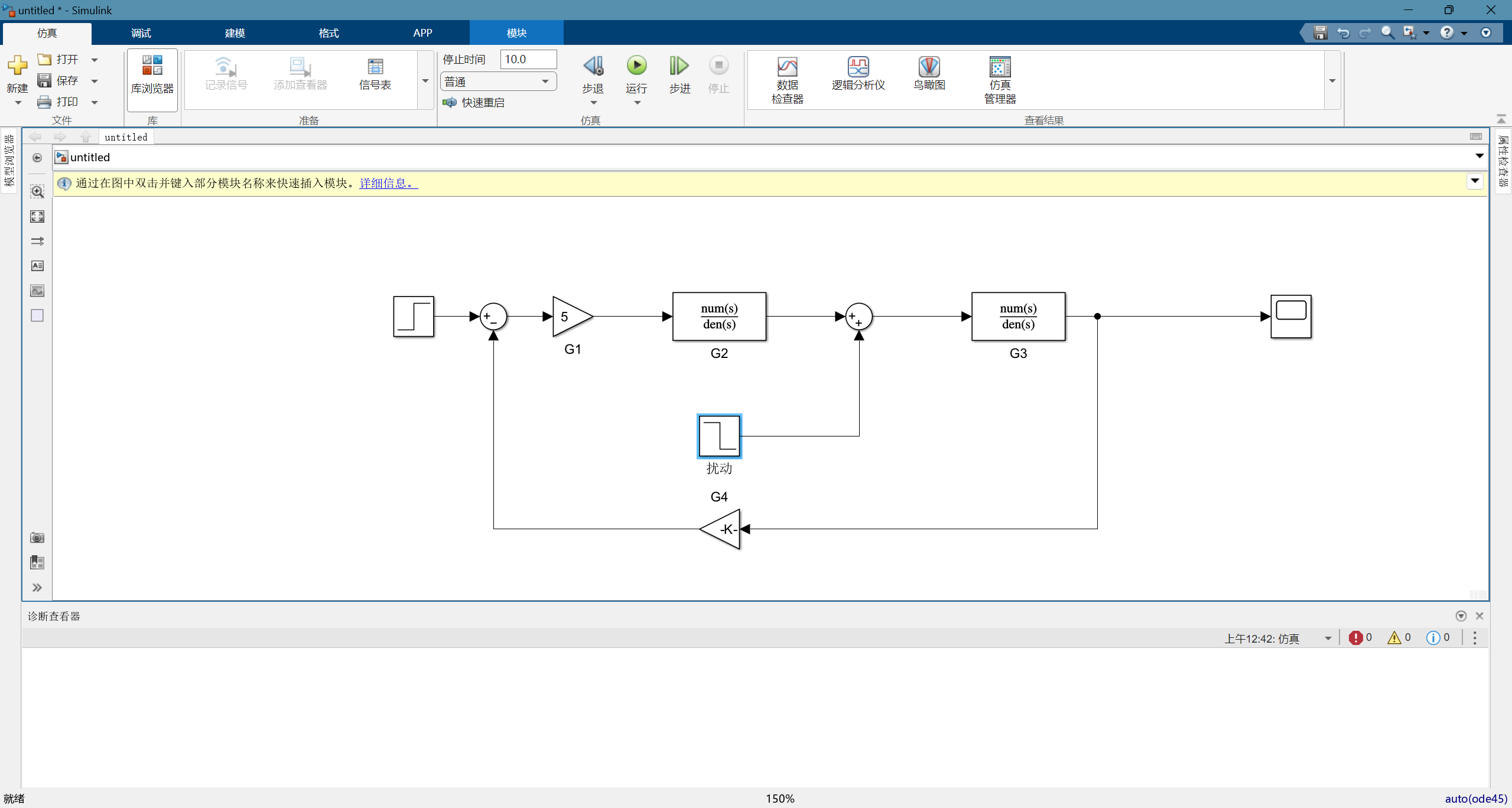
Task: Expand the Prepare (准备) gallery arrow
Action: click(x=425, y=81)
